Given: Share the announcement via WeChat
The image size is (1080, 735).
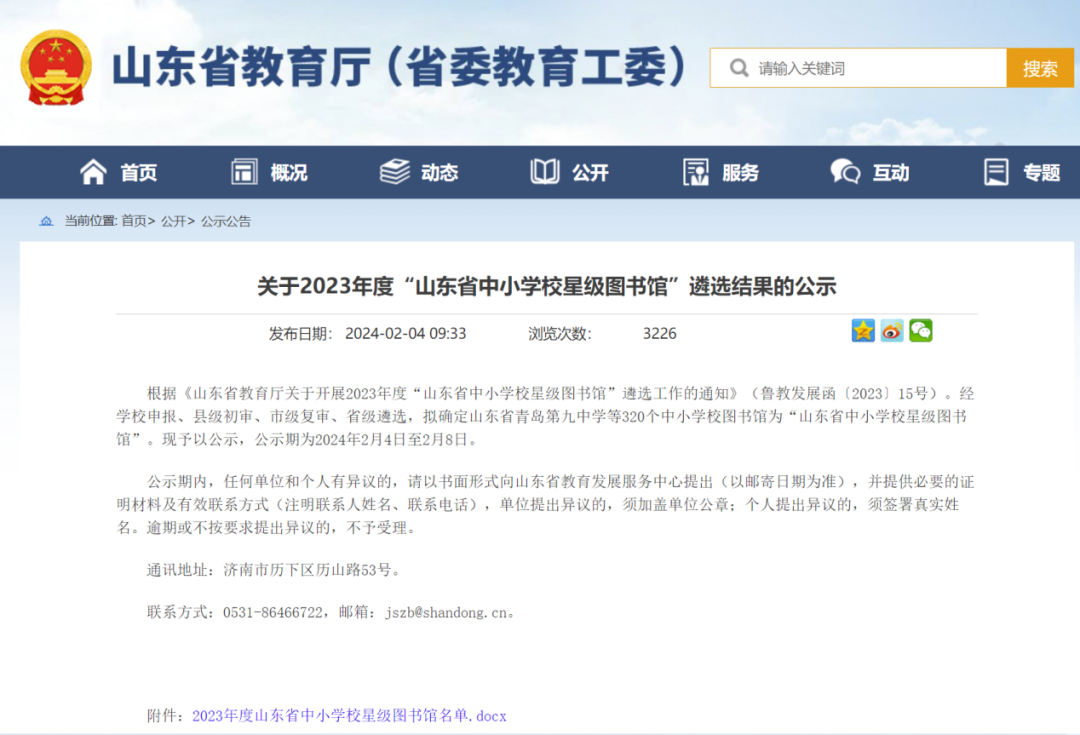Looking at the screenshot, I should (920, 331).
